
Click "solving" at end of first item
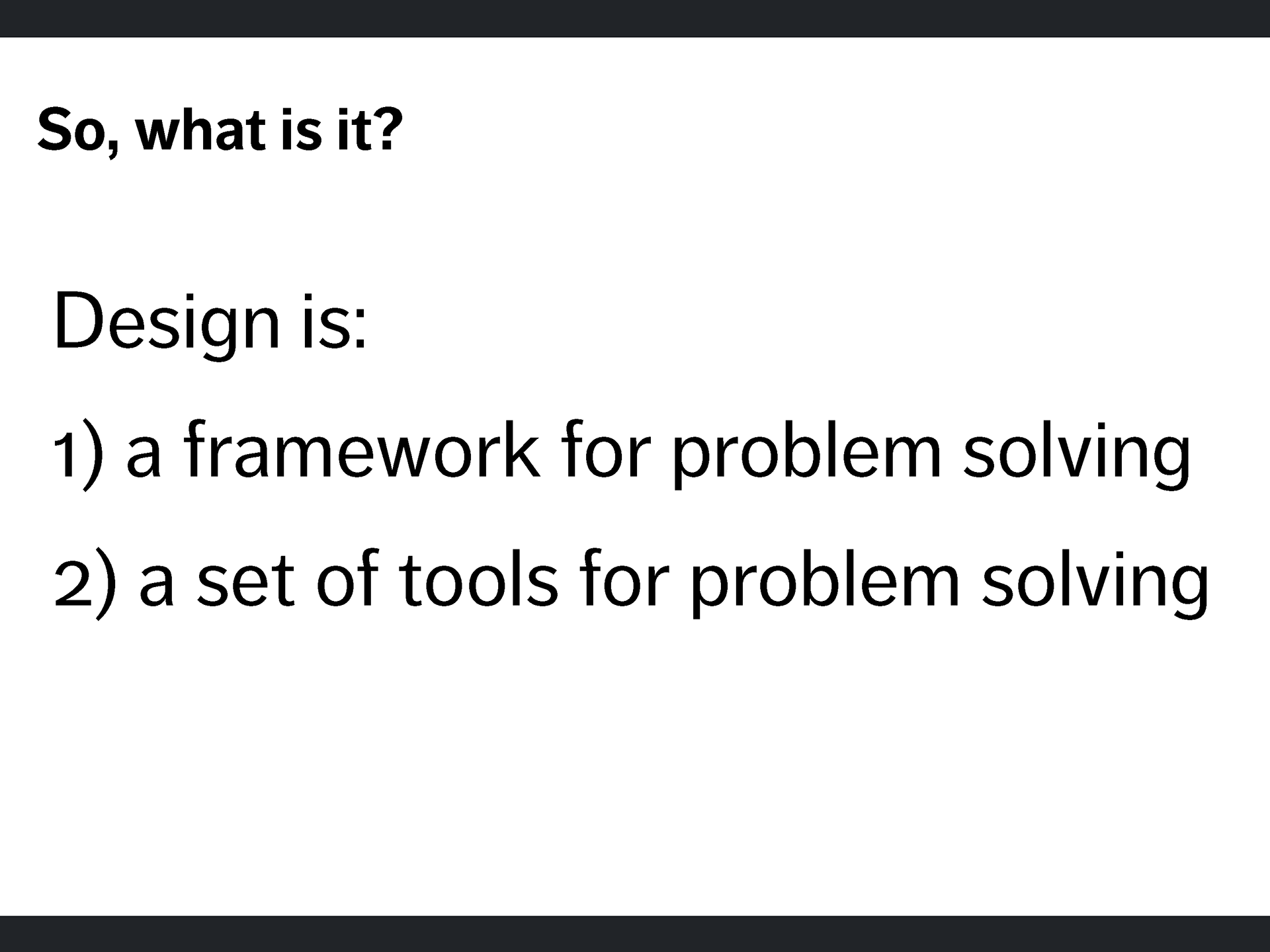1076,456
